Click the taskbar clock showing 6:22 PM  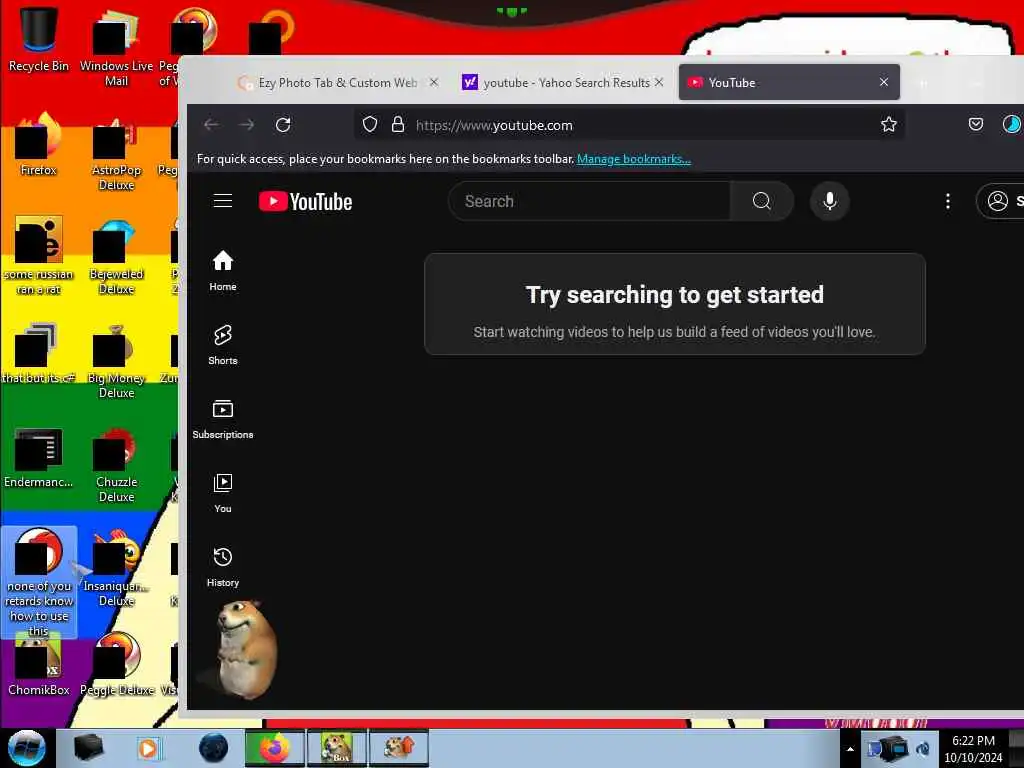click(x=973, y=748)
